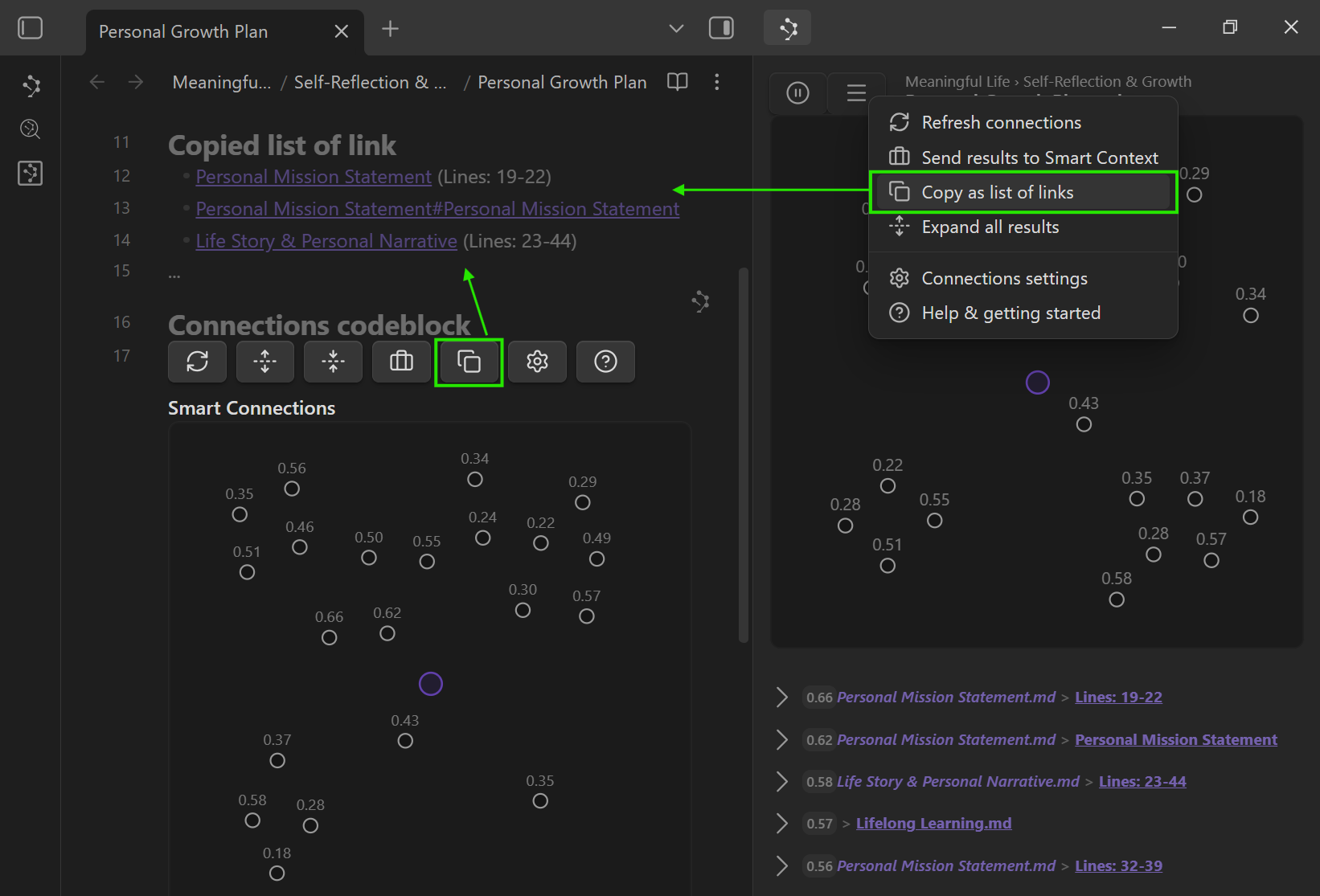Click the 'Lines: 23-44' result link
Screen dimensions: 1320x896
(x=1142, y=781)
